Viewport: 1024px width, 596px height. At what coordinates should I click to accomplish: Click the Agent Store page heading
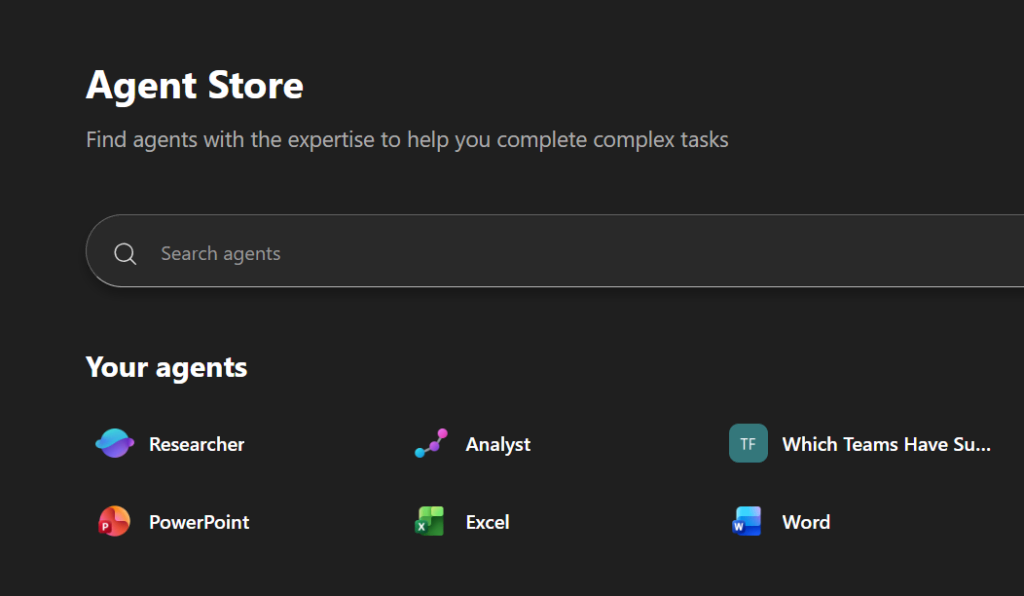coord(194,86)
